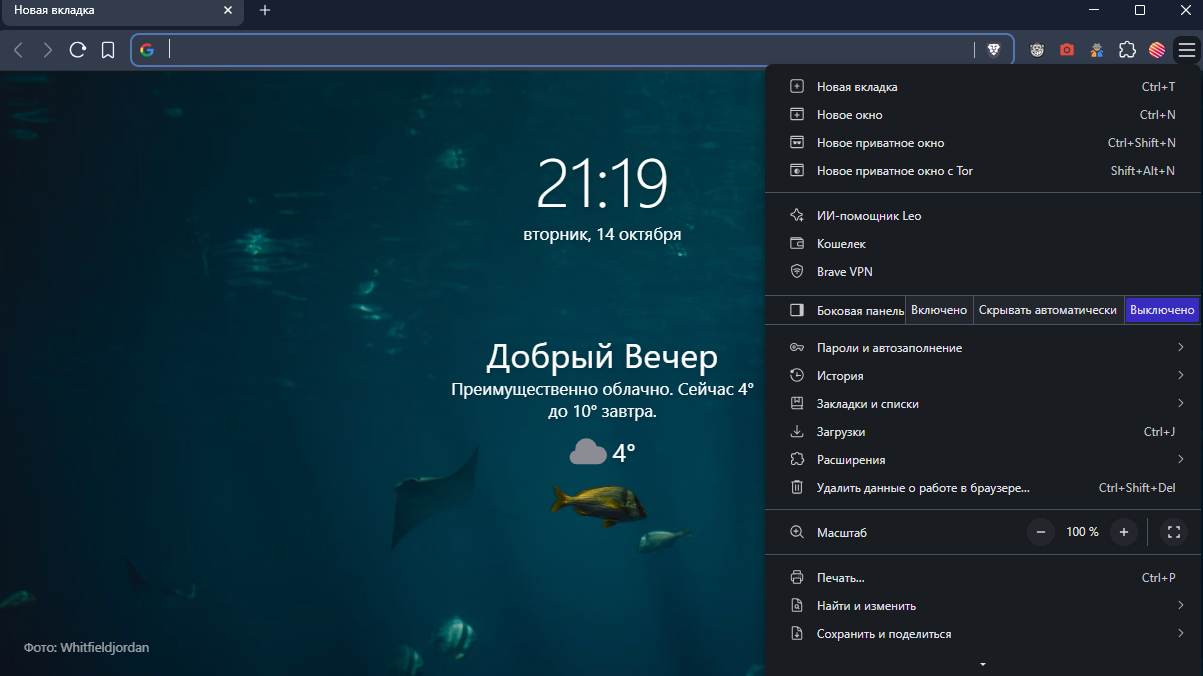Click the striped red circle profile icon
Image resolution: width=1203 pixels, height=676 pixels.
[1157, 50]
